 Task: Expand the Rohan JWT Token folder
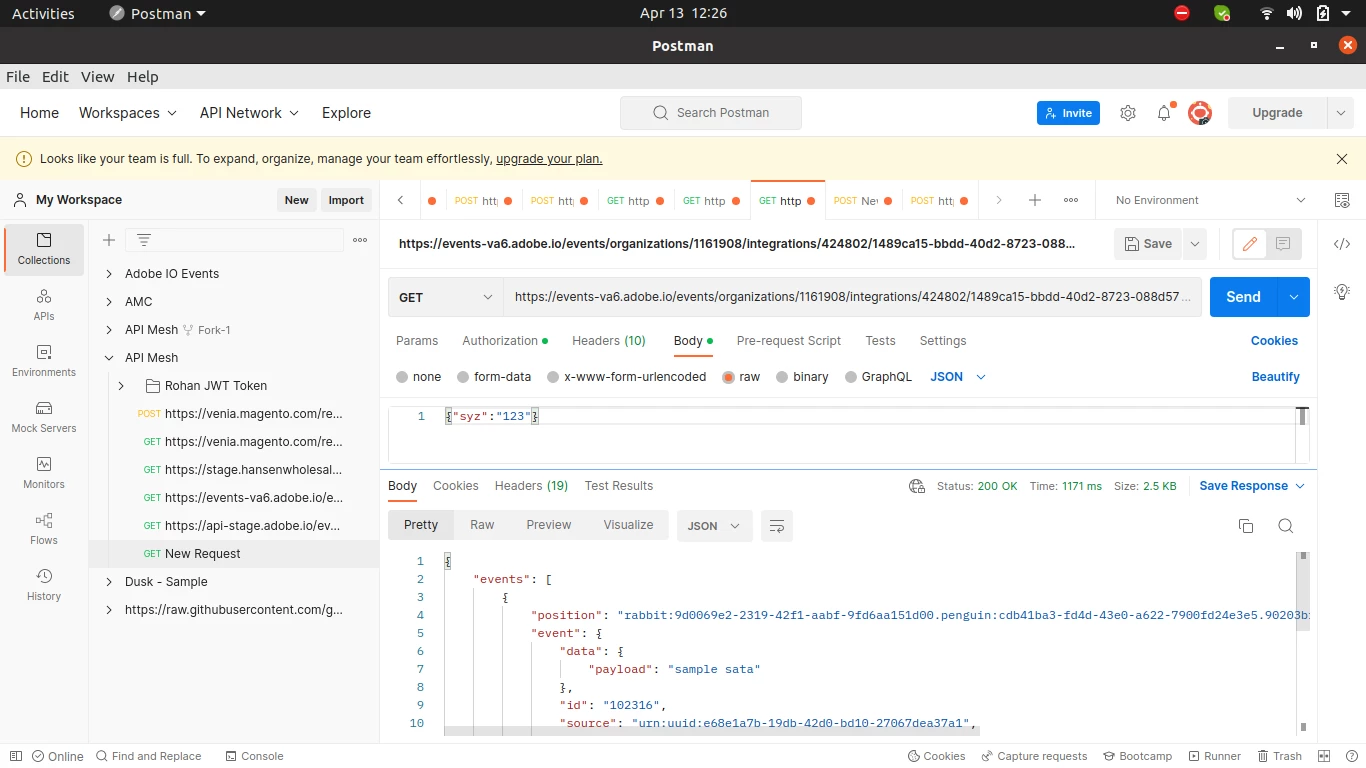(x=121, y=385)
